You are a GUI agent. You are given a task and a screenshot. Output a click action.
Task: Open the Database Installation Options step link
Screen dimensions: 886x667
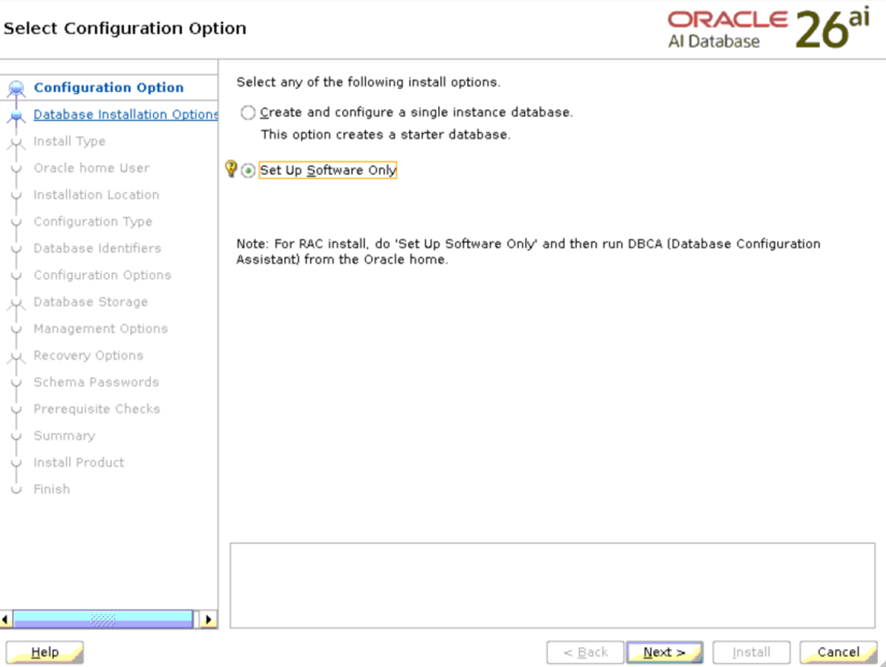coord(125,115)
